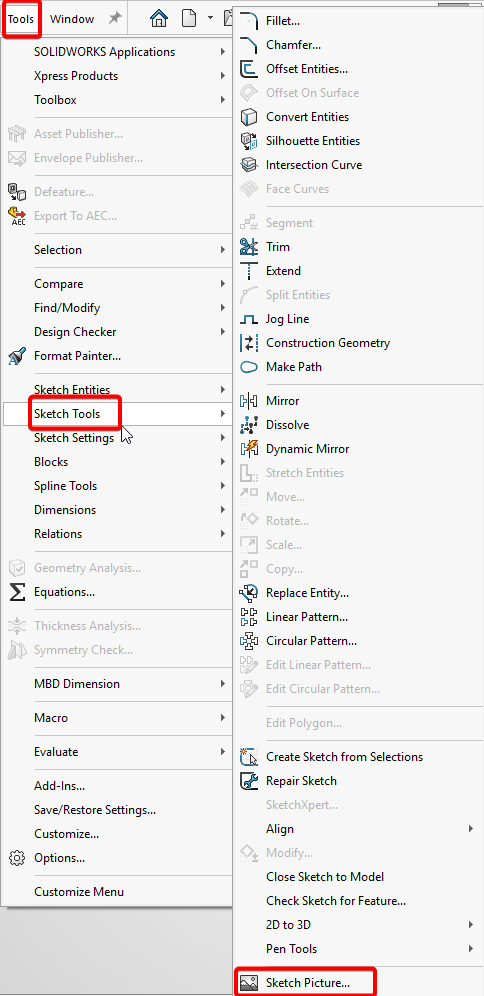Click the Home icon in toolbar
484x996 pixels.
point(159,19)
